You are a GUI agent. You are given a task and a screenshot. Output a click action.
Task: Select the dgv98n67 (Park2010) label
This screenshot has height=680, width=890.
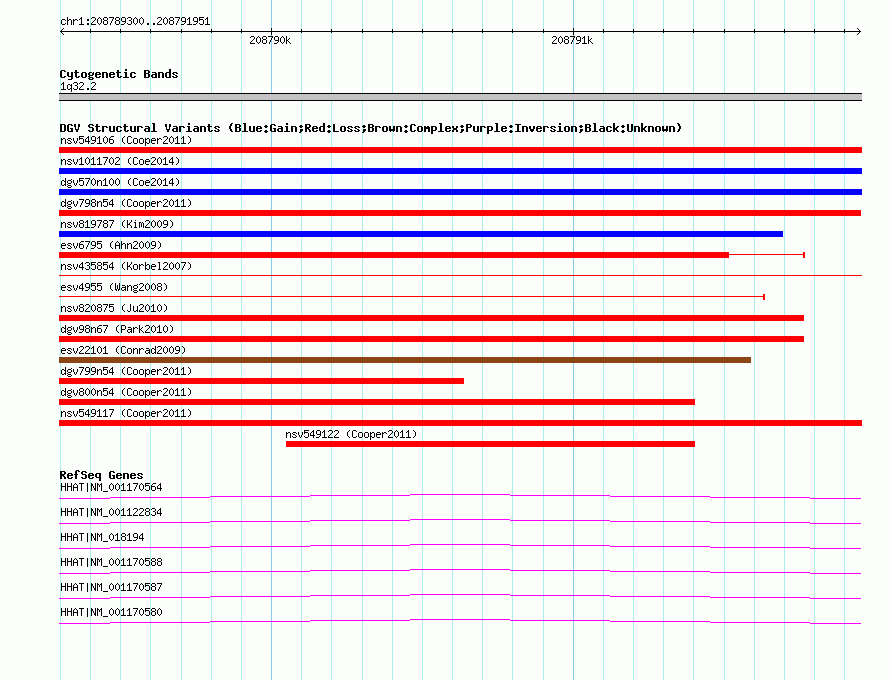tap(117, 329)
